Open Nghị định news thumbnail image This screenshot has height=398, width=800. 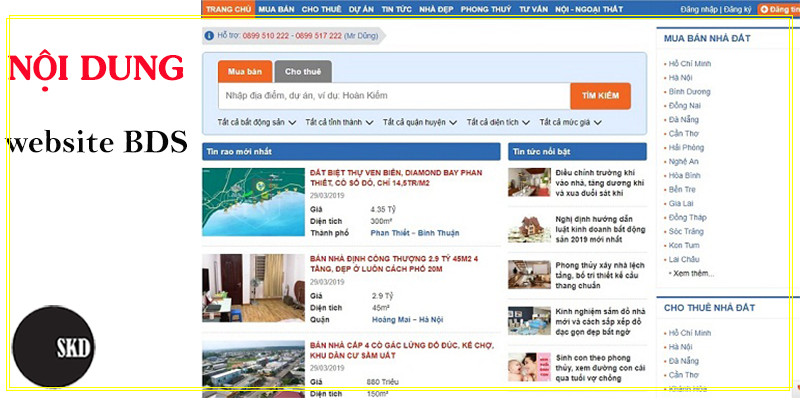tap(529, 229)
